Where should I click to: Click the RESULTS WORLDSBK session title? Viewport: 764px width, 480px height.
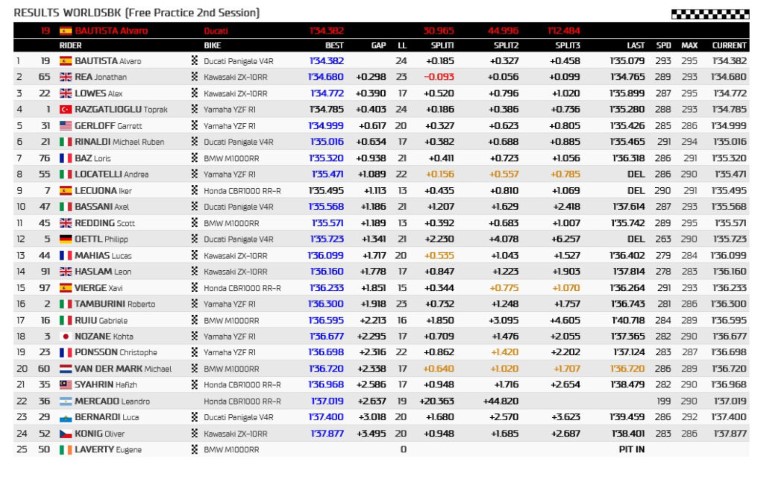point(136,13)
